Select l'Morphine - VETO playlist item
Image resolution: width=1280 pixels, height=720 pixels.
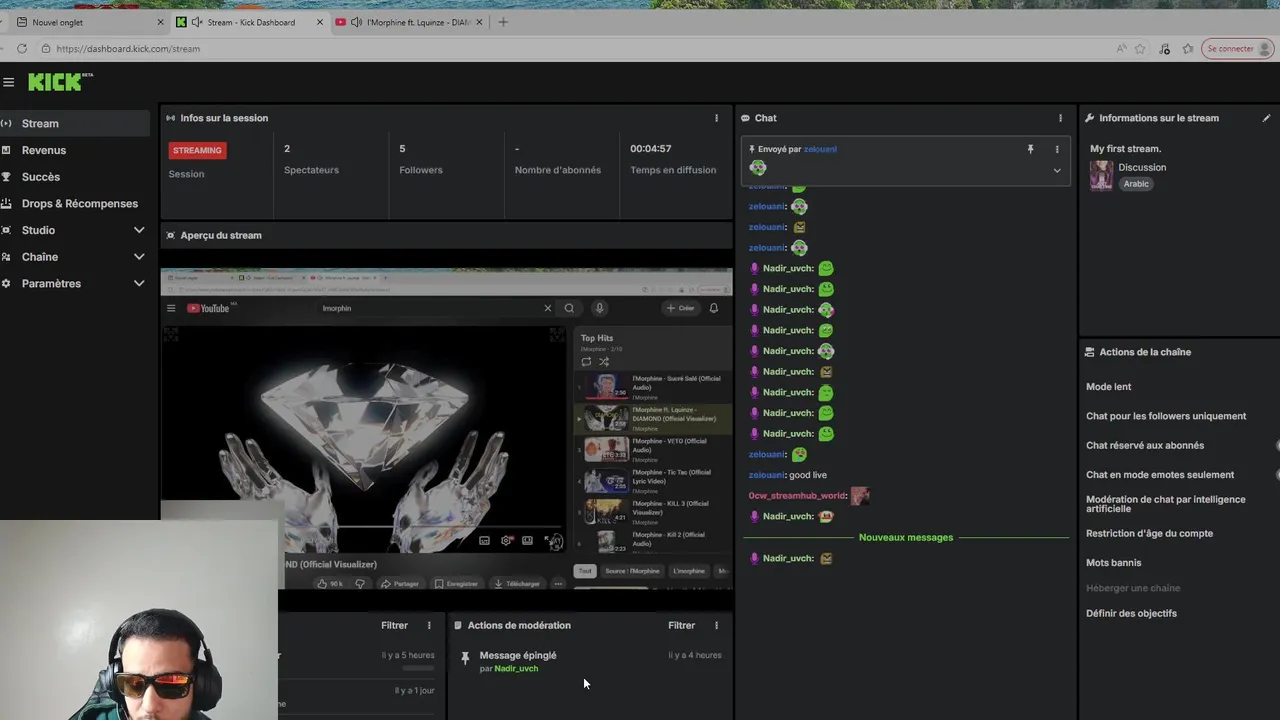(x=654, y=449)
